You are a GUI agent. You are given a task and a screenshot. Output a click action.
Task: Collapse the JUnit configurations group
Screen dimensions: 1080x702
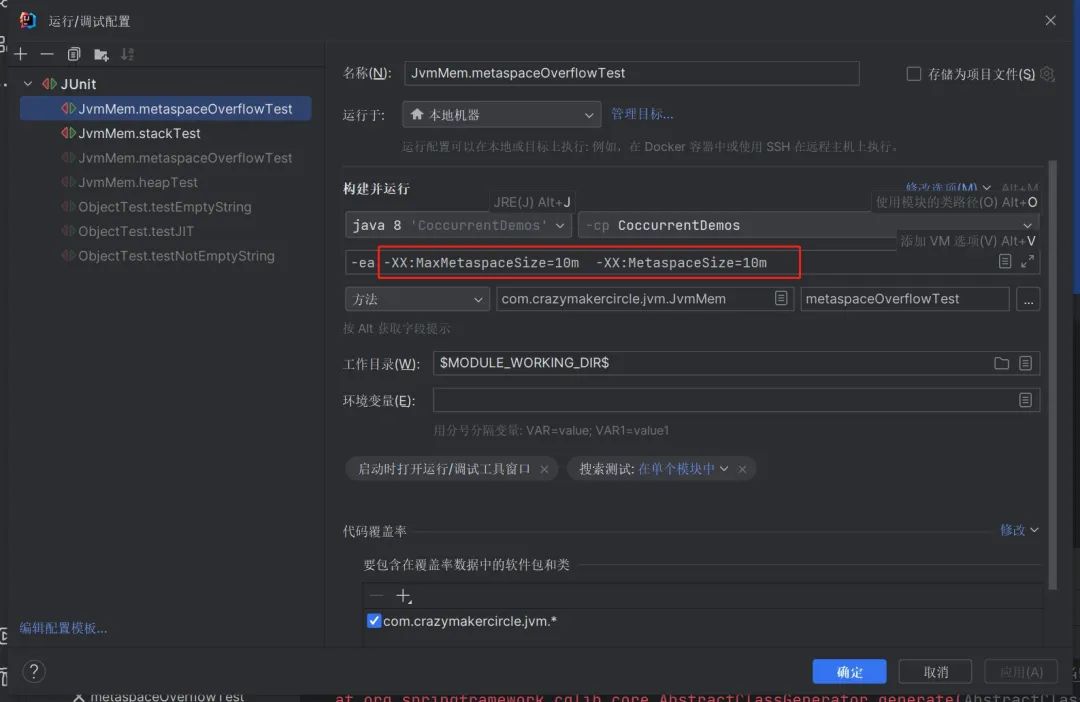click(x=28, y=84)
